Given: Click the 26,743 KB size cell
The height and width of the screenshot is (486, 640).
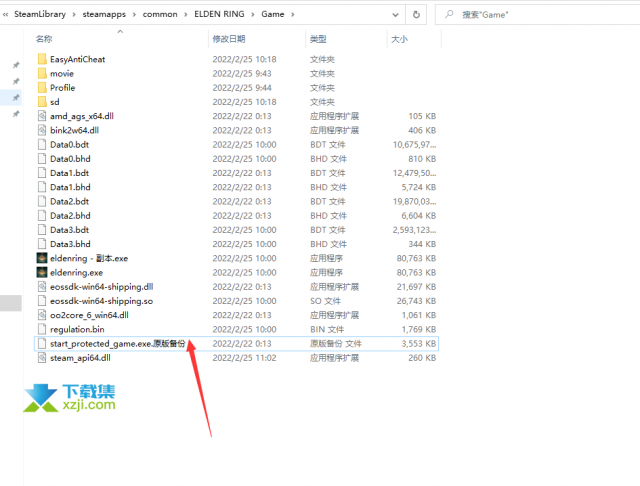Looking at the screenshot, I should pos(416,301).
